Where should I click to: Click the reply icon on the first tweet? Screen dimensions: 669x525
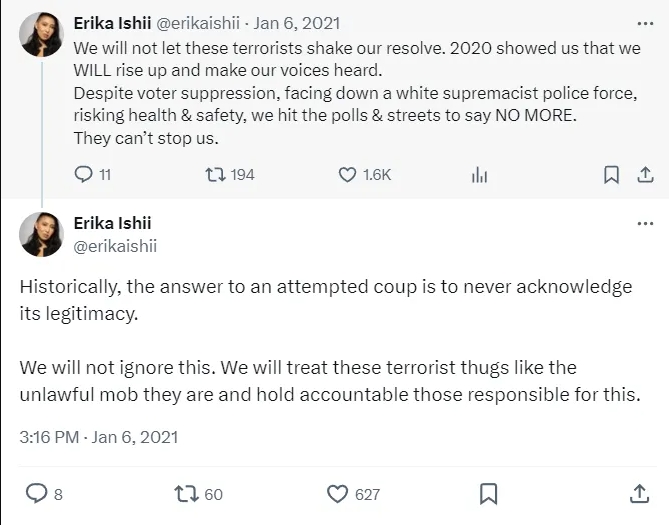(83, 174)
